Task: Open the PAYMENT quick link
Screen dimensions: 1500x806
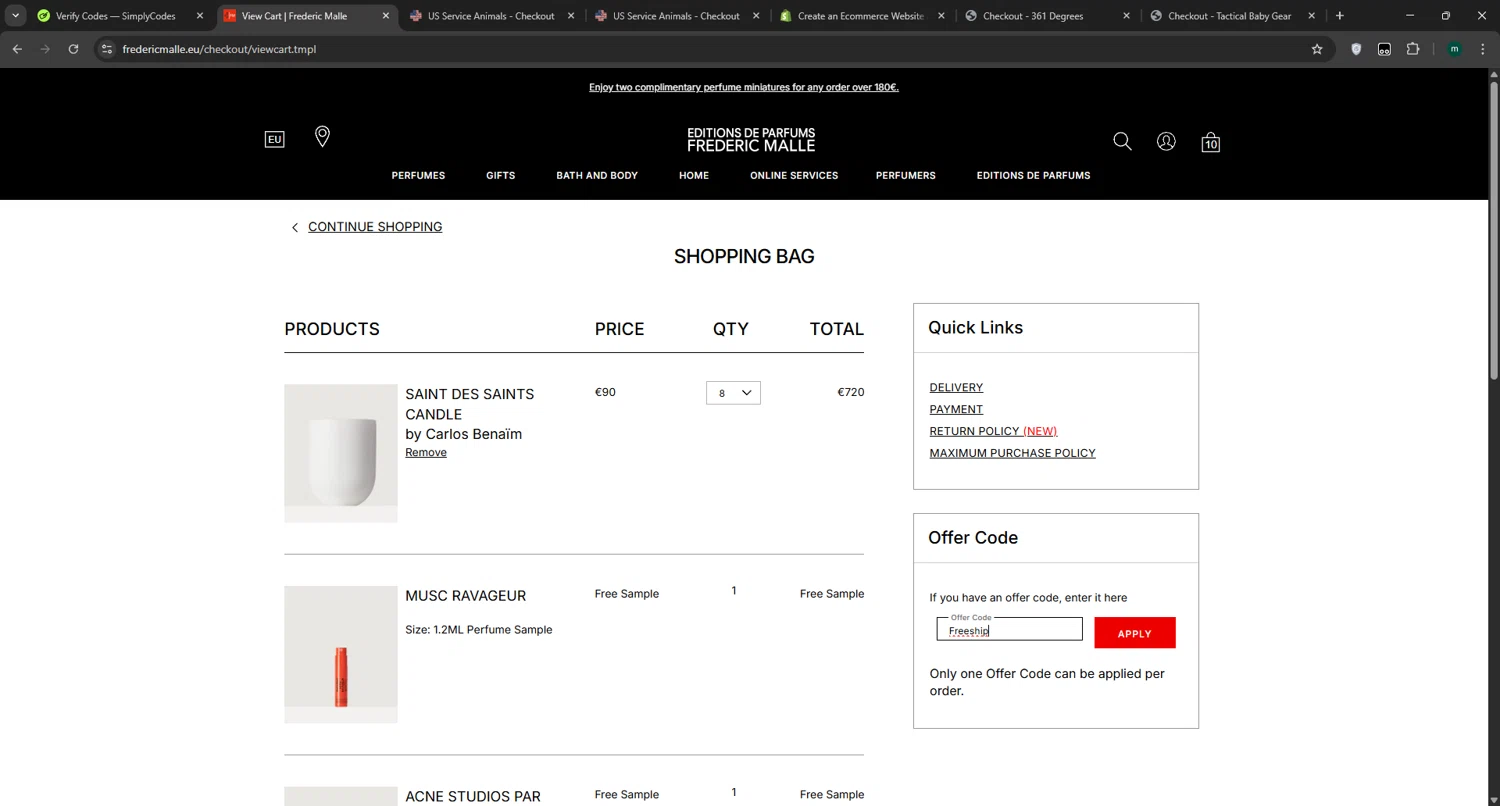Action: [x=956, y=409]
